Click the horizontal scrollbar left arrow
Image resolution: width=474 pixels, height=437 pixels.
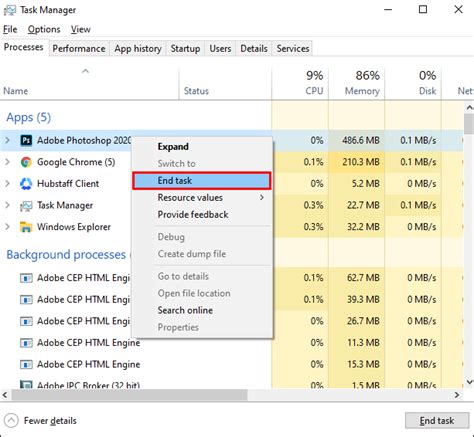5,395
